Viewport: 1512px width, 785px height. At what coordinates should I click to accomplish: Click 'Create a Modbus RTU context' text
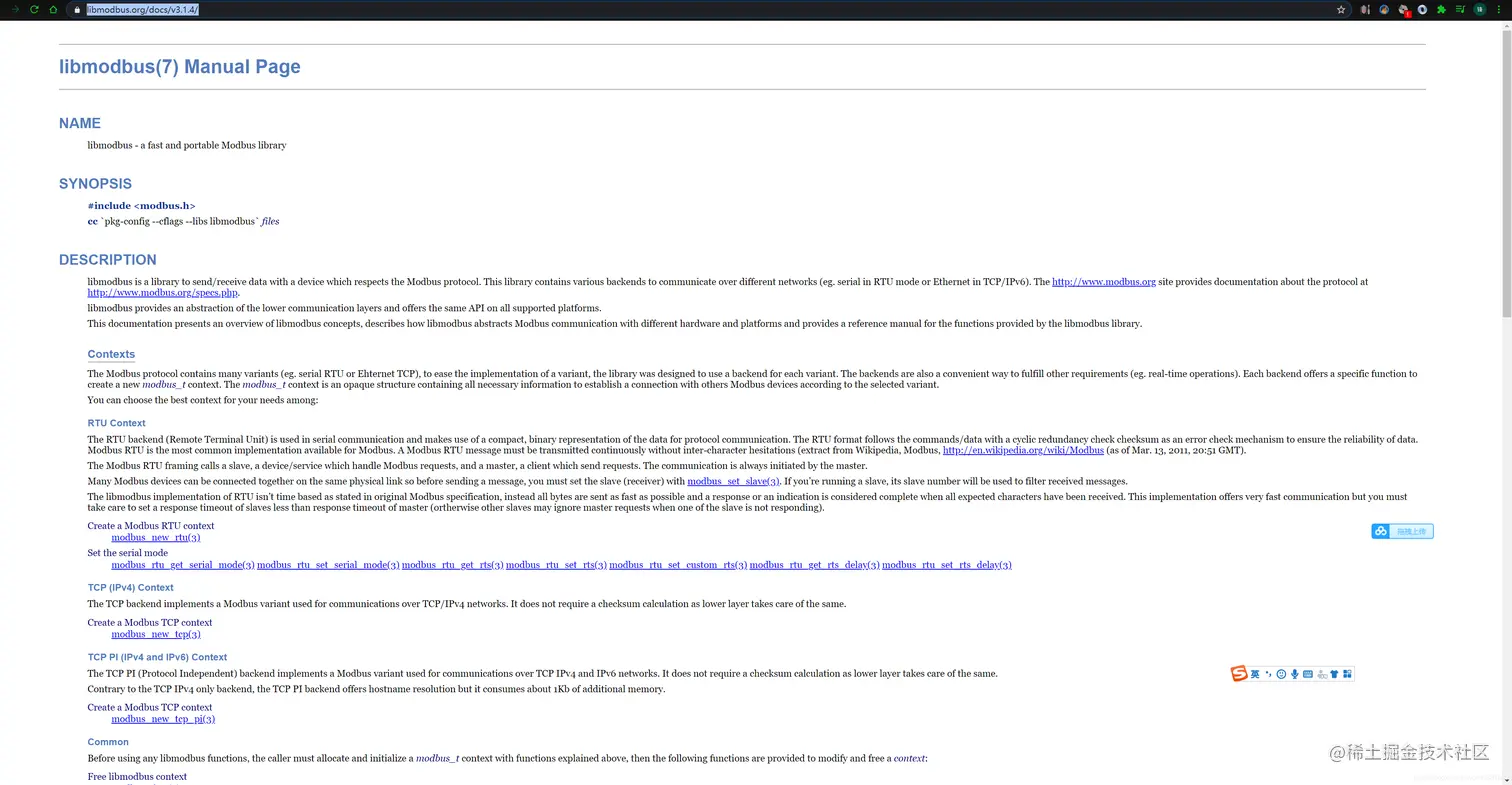(151, 526)
